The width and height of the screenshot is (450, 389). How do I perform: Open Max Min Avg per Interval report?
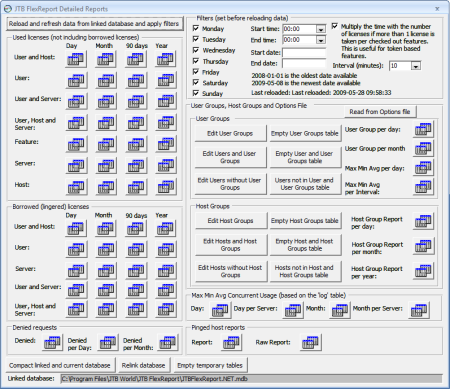[x=423, y=187]
